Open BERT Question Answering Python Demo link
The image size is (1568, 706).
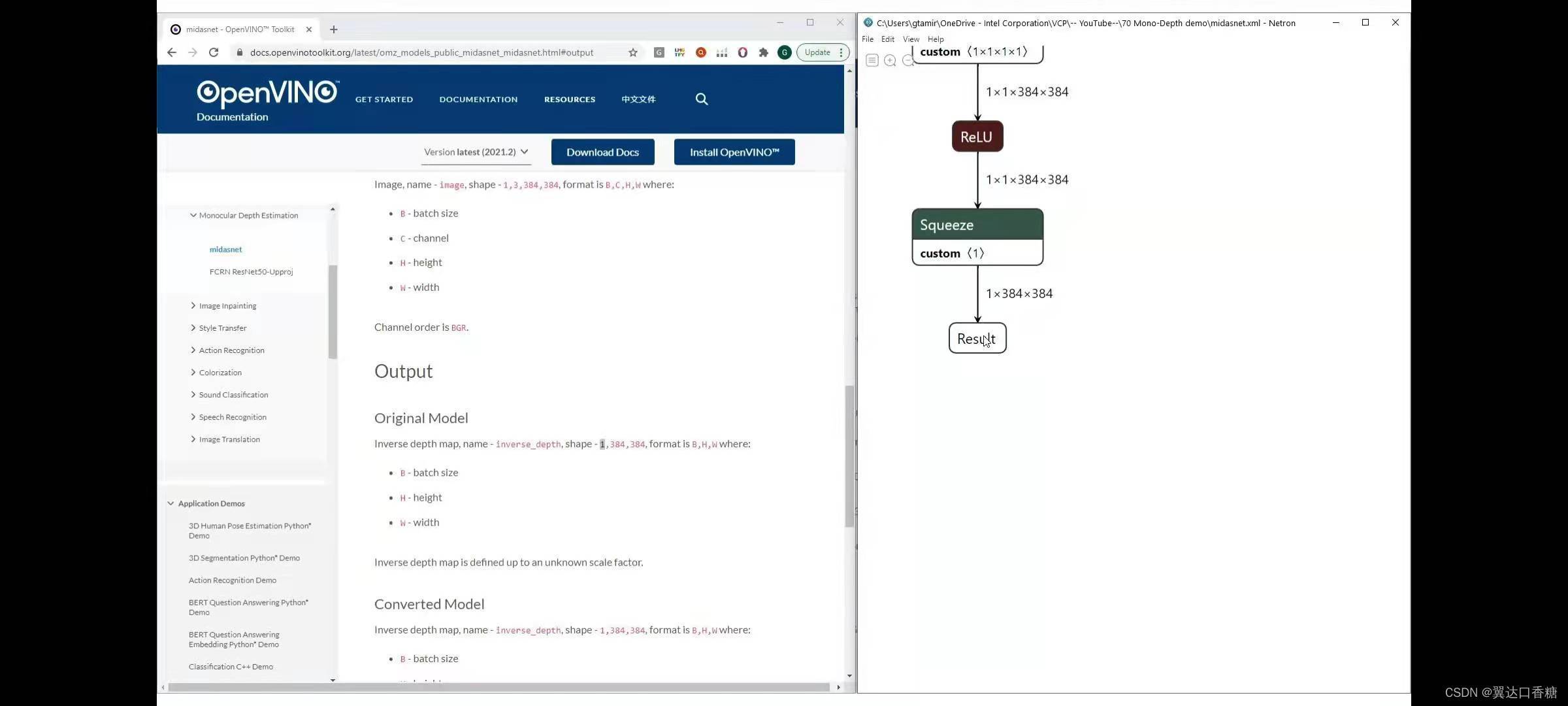(248, 607)
